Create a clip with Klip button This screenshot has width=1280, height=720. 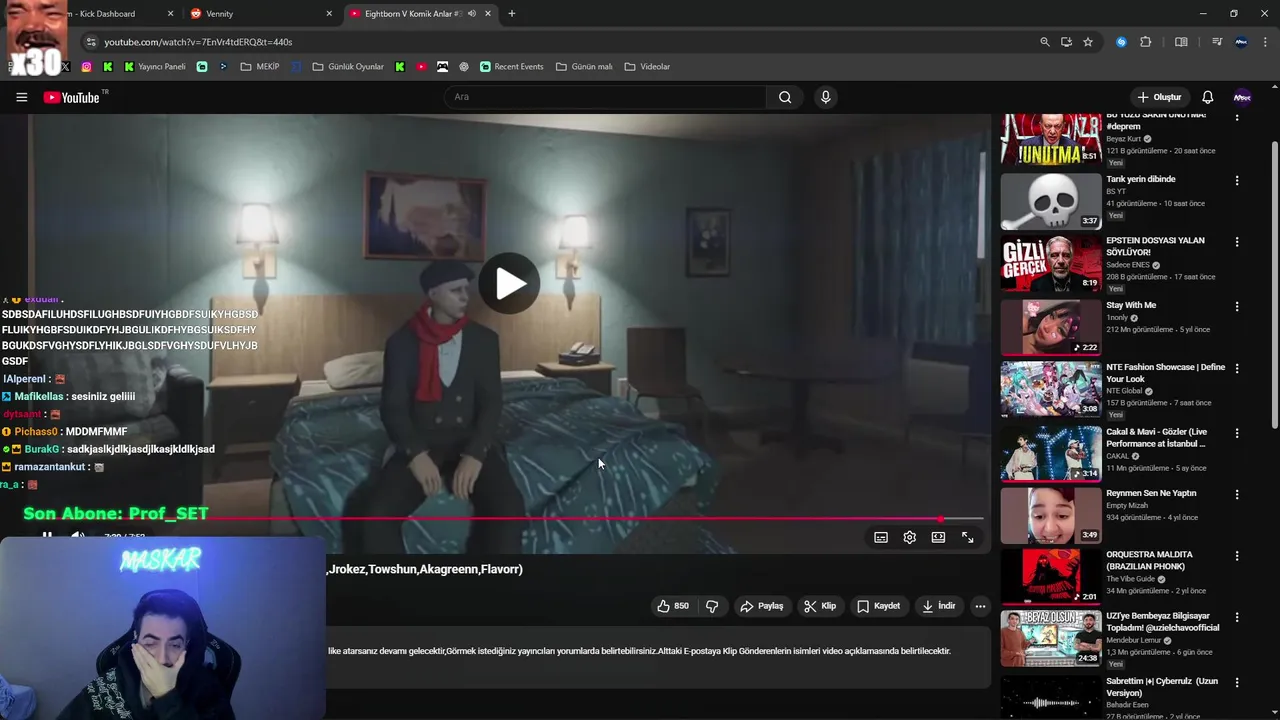[x=821, y=606]
